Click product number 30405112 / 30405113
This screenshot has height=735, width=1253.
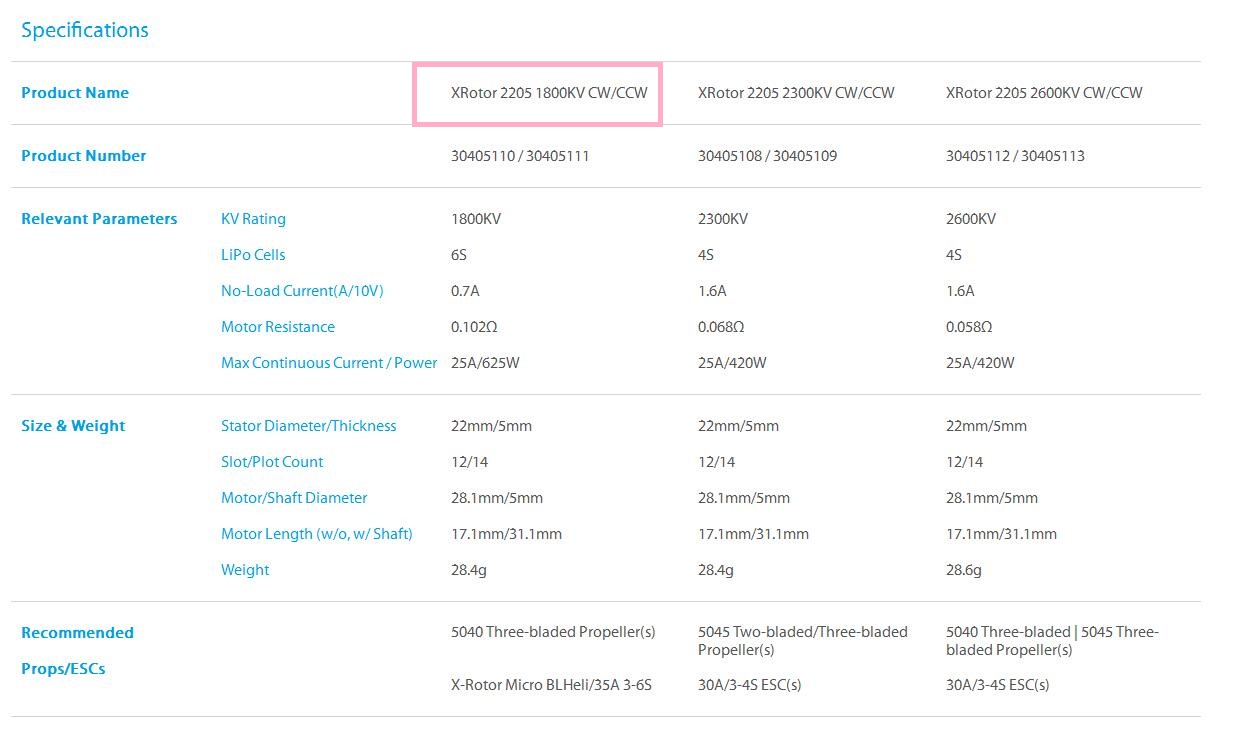coord(1015,156)
